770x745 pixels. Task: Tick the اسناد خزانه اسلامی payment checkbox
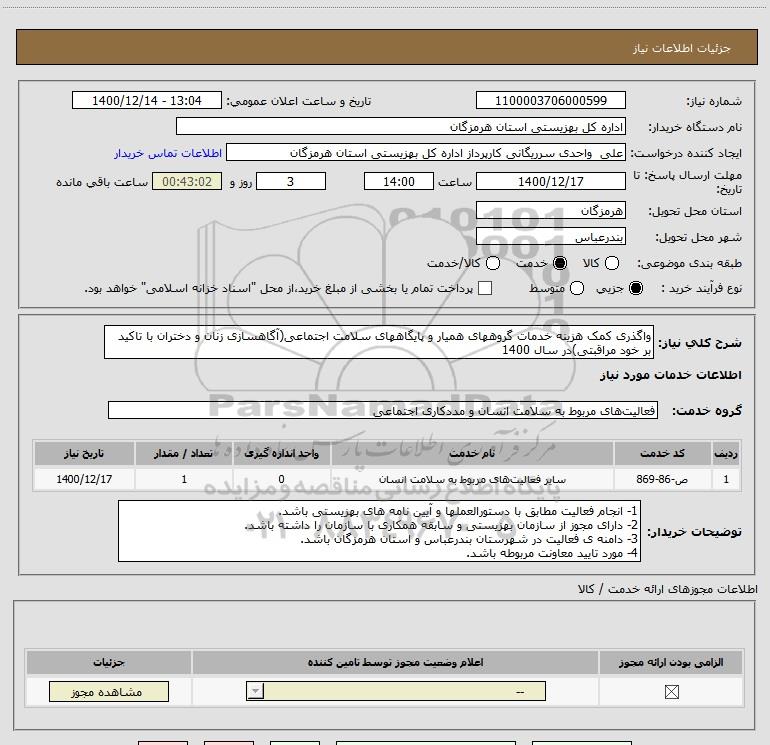coord(485,289)
